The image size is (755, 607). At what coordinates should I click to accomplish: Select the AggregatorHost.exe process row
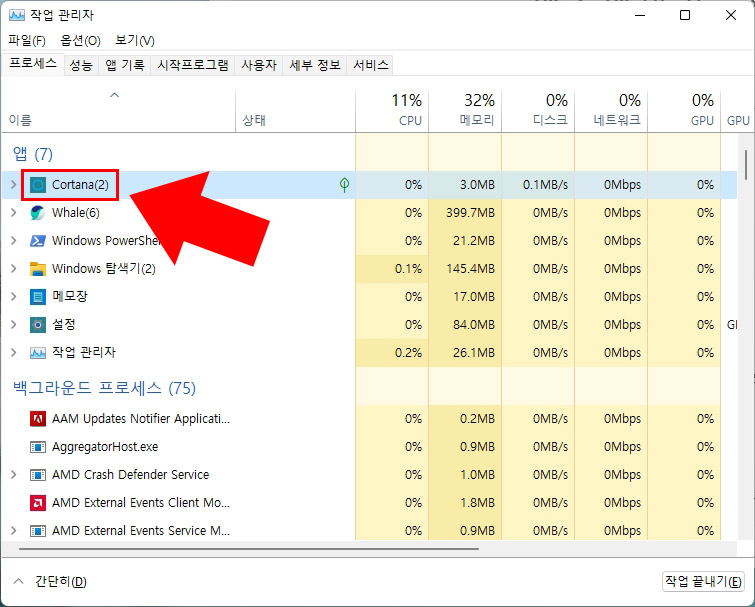tap(369, 447)
